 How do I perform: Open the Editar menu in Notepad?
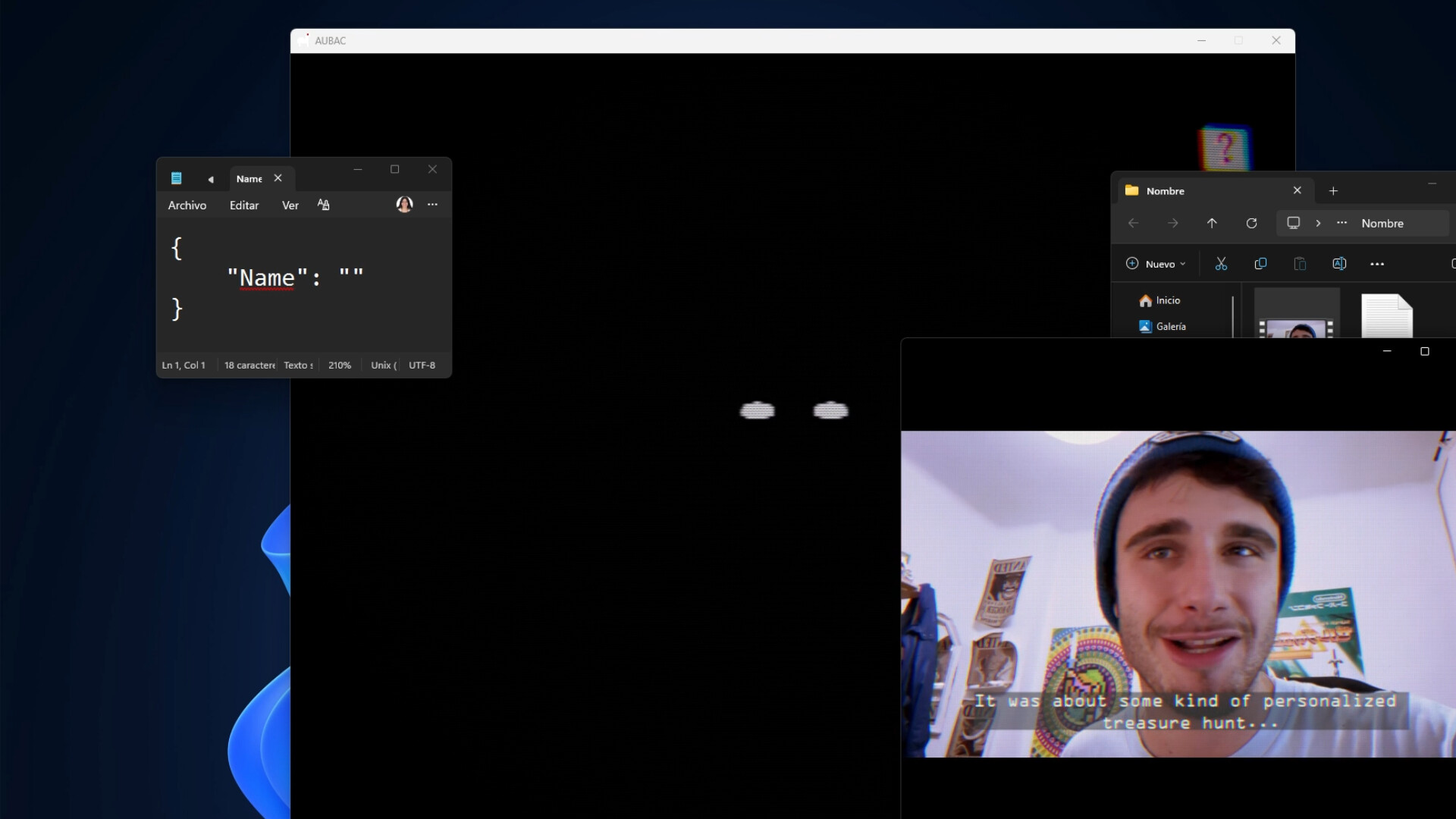click(x=244, y=206)
